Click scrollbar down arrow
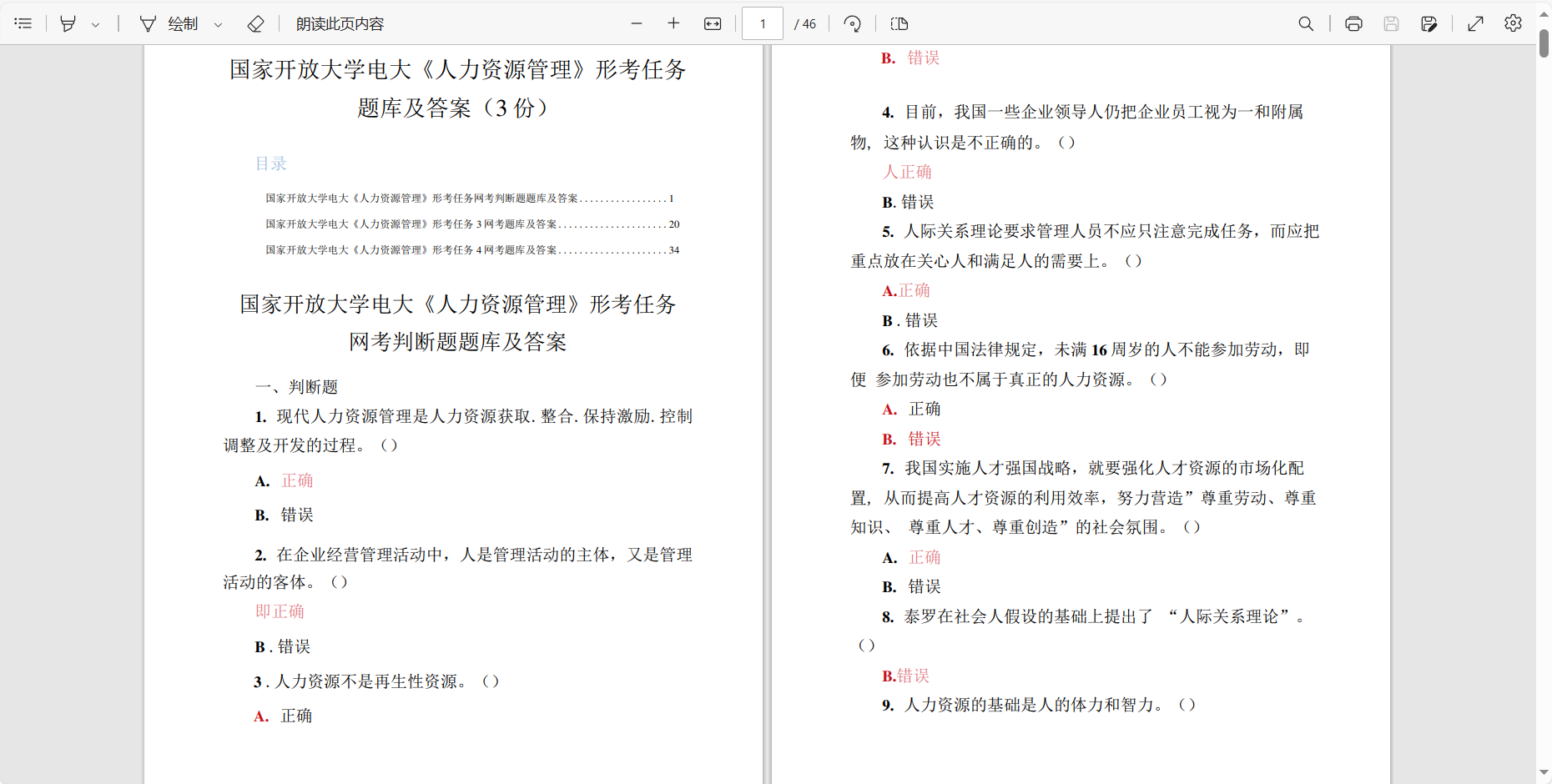 click(1544, 773)
